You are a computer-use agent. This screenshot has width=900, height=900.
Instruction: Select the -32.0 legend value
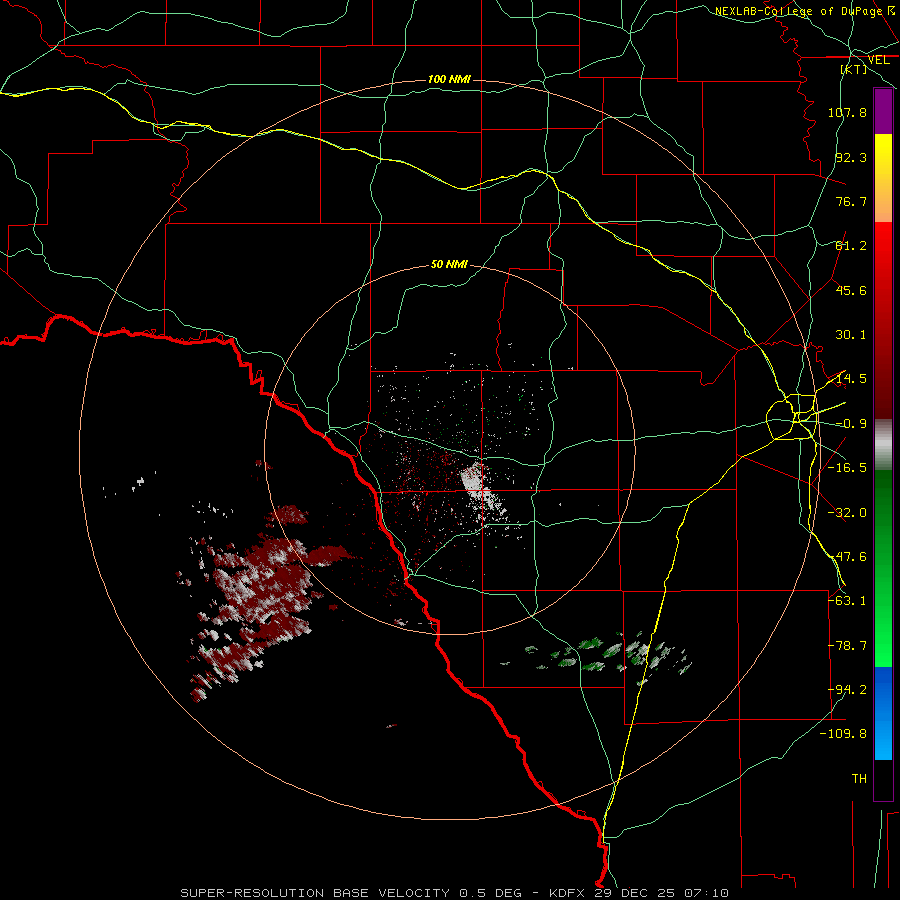click(847, 513)
